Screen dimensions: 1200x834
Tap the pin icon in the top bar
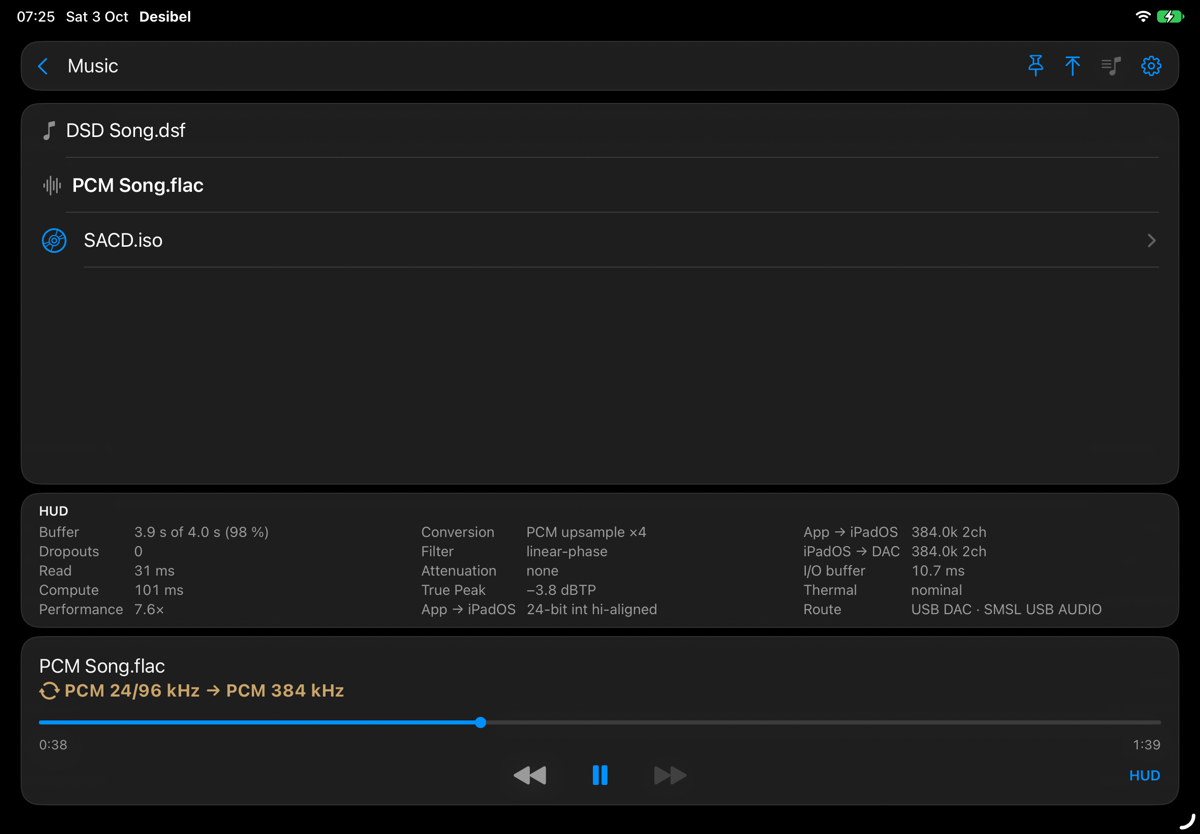pos(1036,66)
